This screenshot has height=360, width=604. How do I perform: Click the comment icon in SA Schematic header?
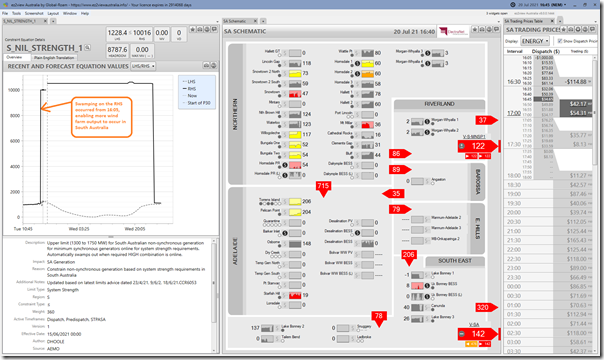(497, 29)
